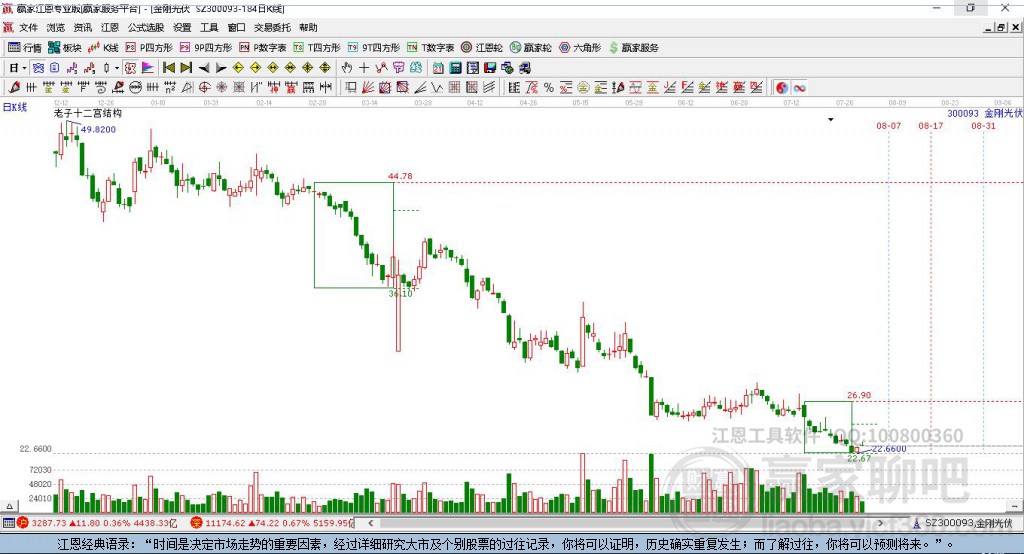Click the blue infinity loop icon
The image size is (1024, 554).
coord(799,88)
